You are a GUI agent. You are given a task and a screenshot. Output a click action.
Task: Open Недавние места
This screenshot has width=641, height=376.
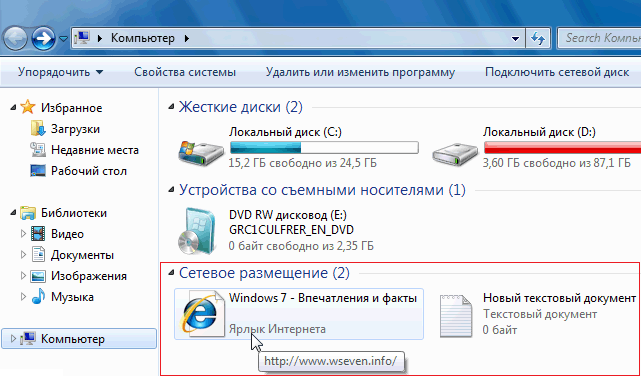coord(94,150)
